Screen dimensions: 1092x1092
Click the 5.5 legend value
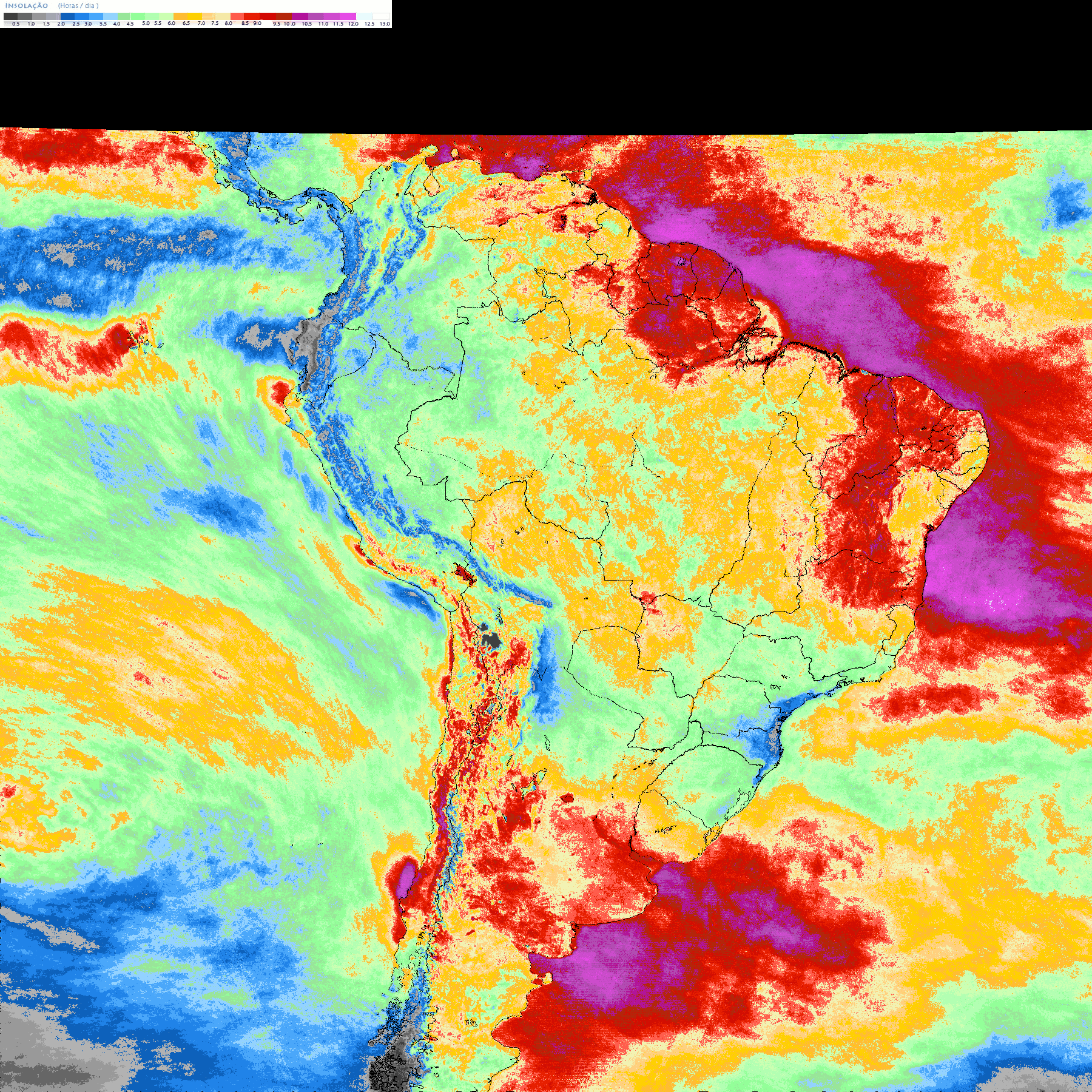(x=158, y=23)
